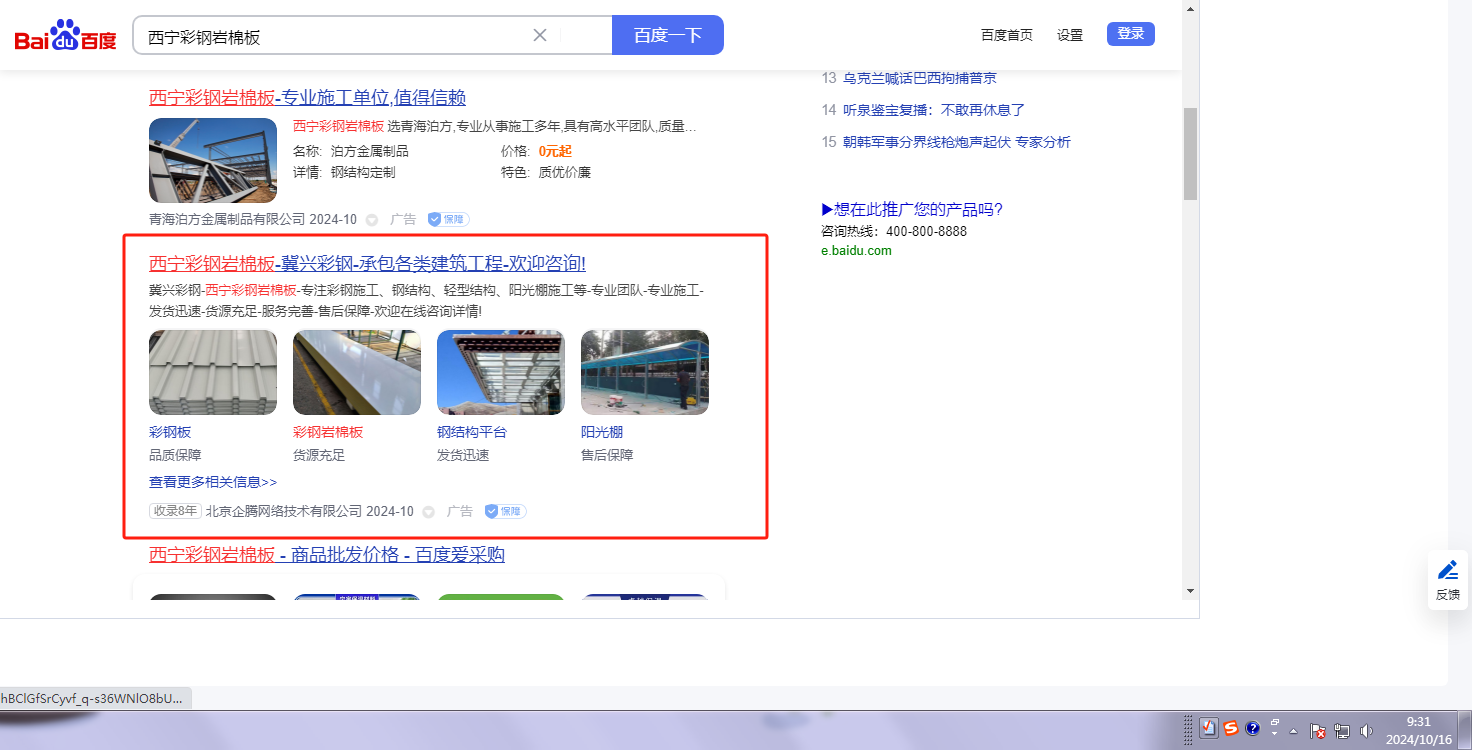Click the company name 北京企腾网络技术有限公司
This screenshot has height=750, width=1472.
[284, 511]
